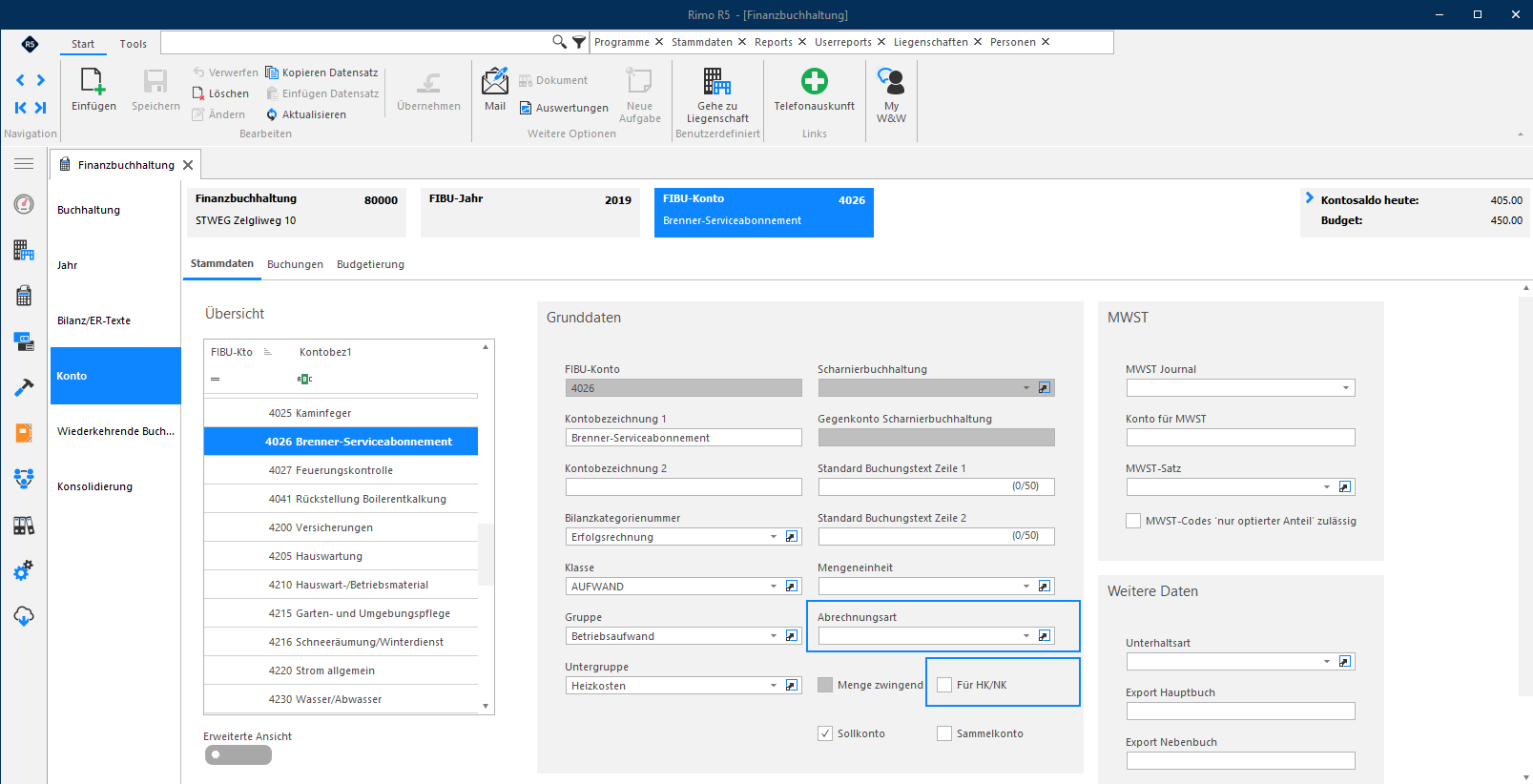Open the hamburger menu in sidebar

pyautogui.click(x=24, y=164)
